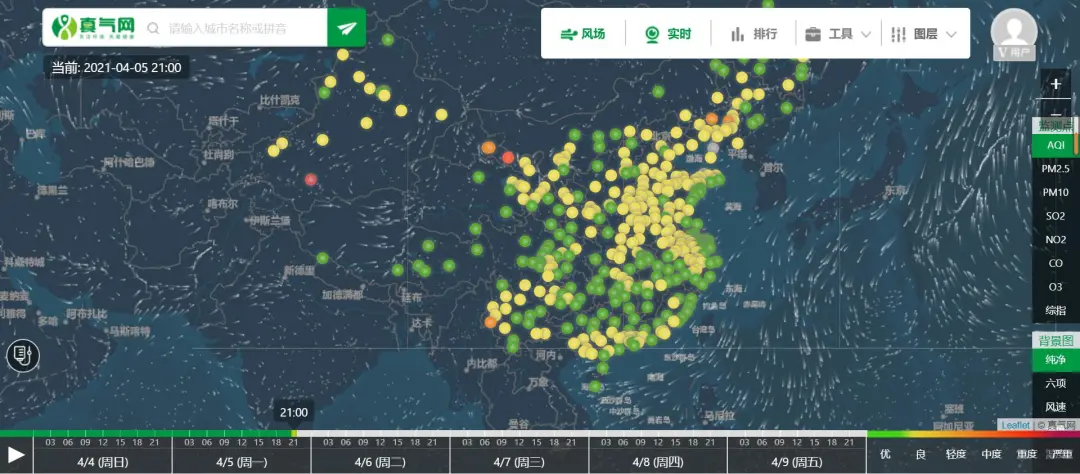Click the 重度 legend label
The height and width of the screenshot is (474, 1080).
(1027, 455)
